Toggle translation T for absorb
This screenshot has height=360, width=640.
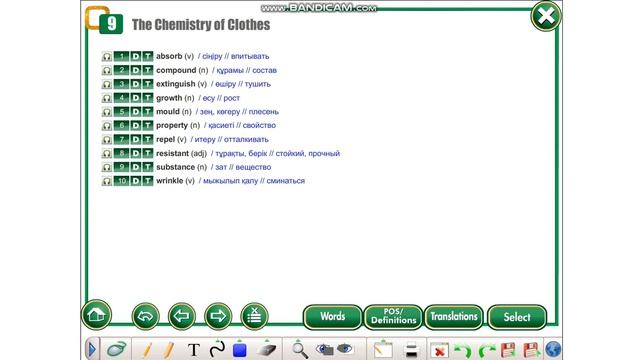pyautogui.click(x=147, y=56)
